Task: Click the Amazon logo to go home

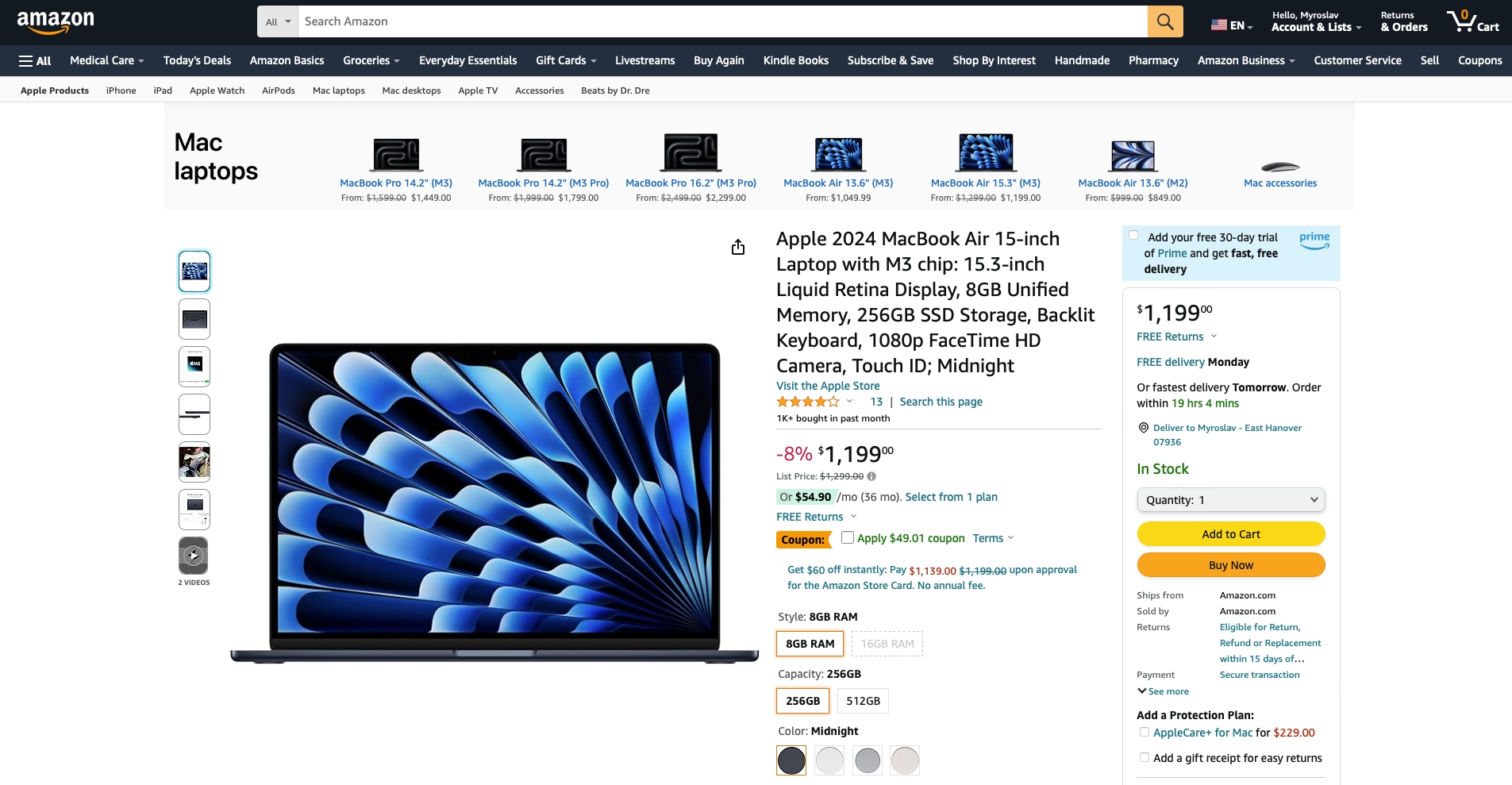Action: pos(56,21)
